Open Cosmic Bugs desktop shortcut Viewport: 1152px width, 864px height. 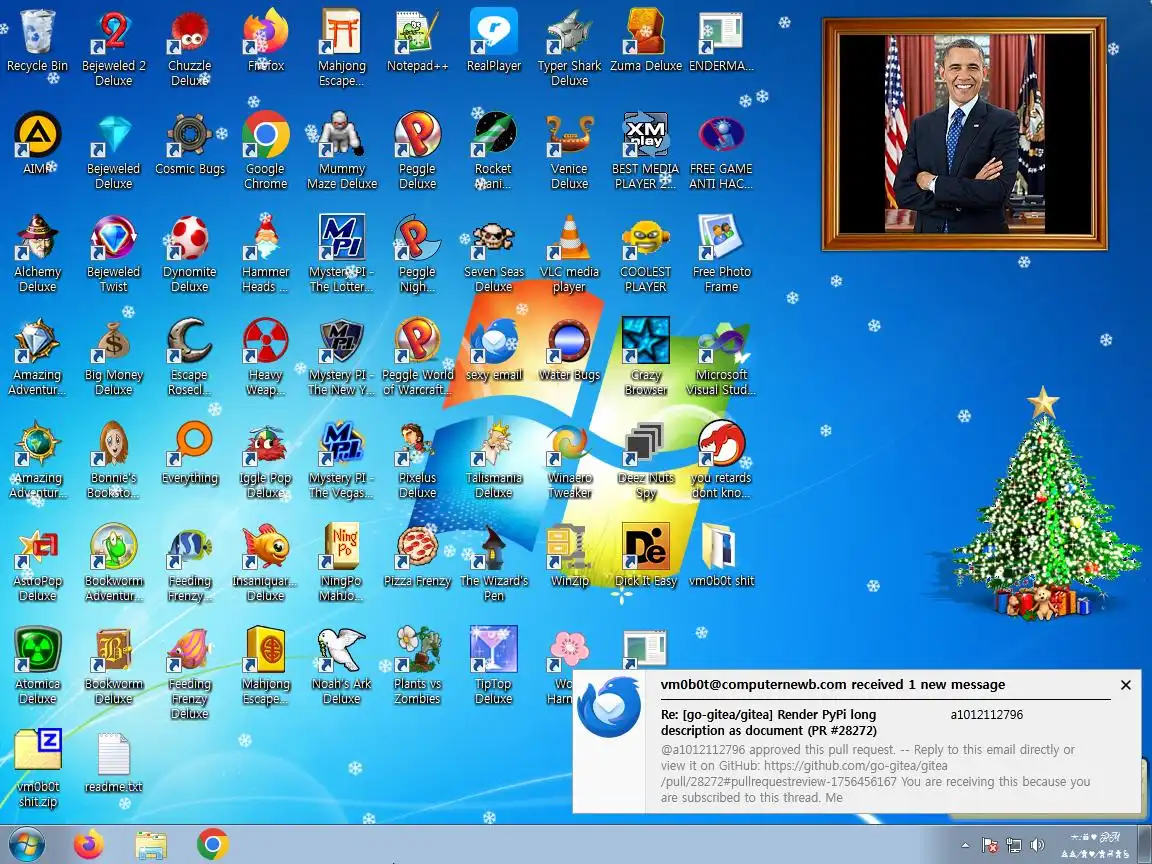[x=190, y=143]
